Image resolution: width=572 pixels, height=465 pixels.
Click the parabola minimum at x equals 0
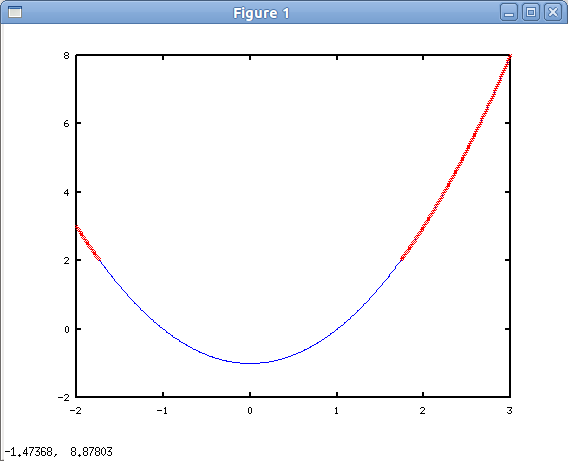coord(250,363)
